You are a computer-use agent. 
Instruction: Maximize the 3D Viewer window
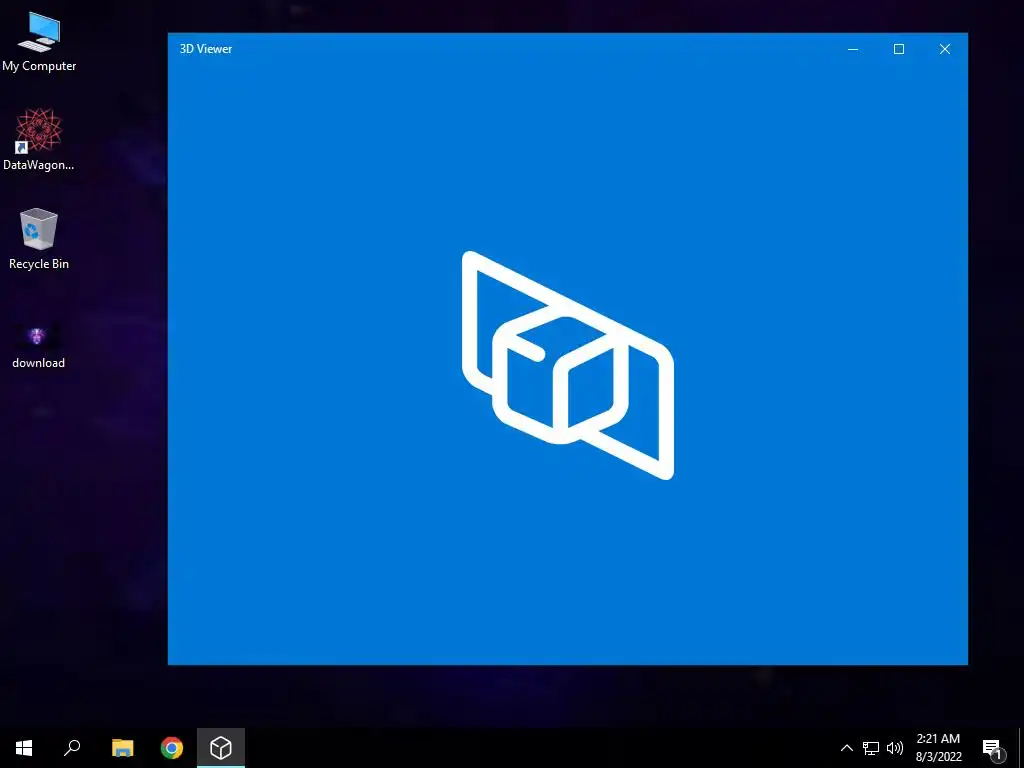tap(899, 49)
